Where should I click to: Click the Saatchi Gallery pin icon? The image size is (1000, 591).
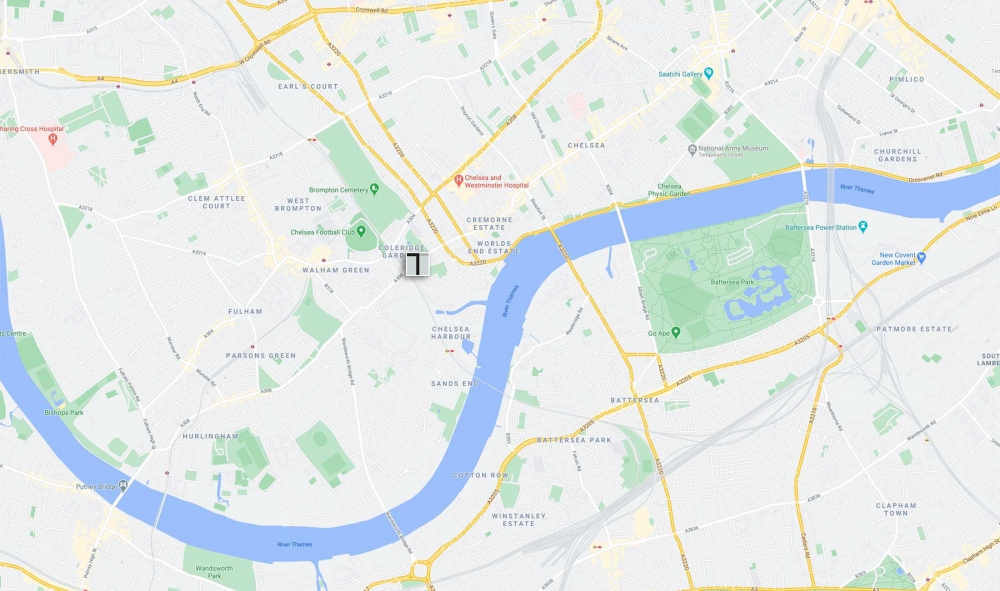[708, 73]
